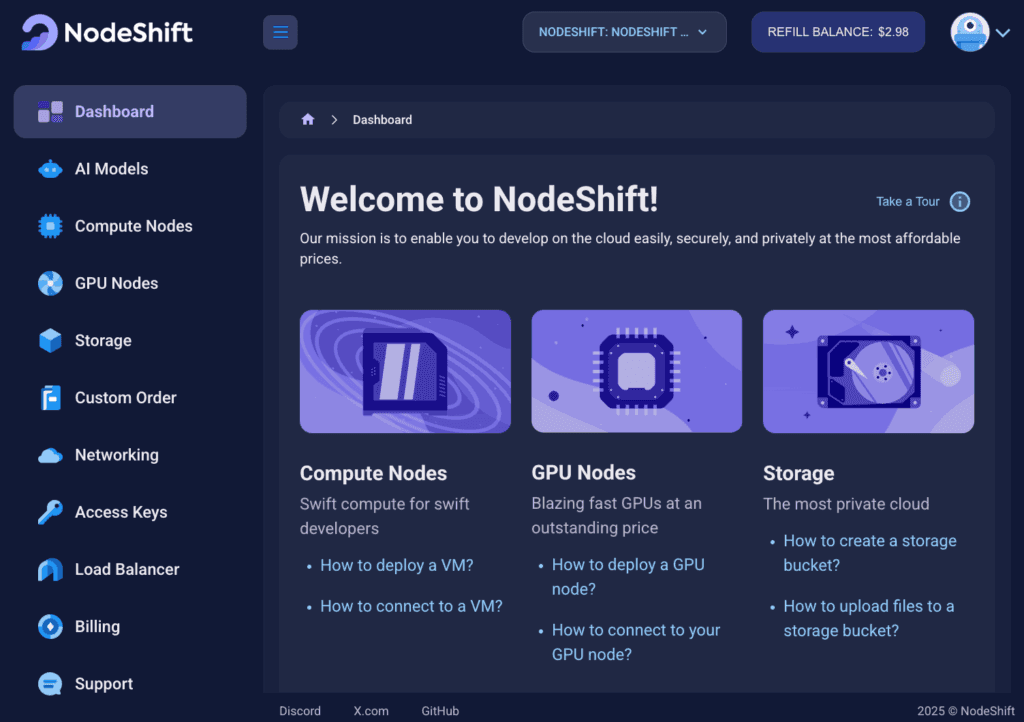Click the Networking cloud icon
Viewport: 1024px width, 722px height.
tap(50, 455)
